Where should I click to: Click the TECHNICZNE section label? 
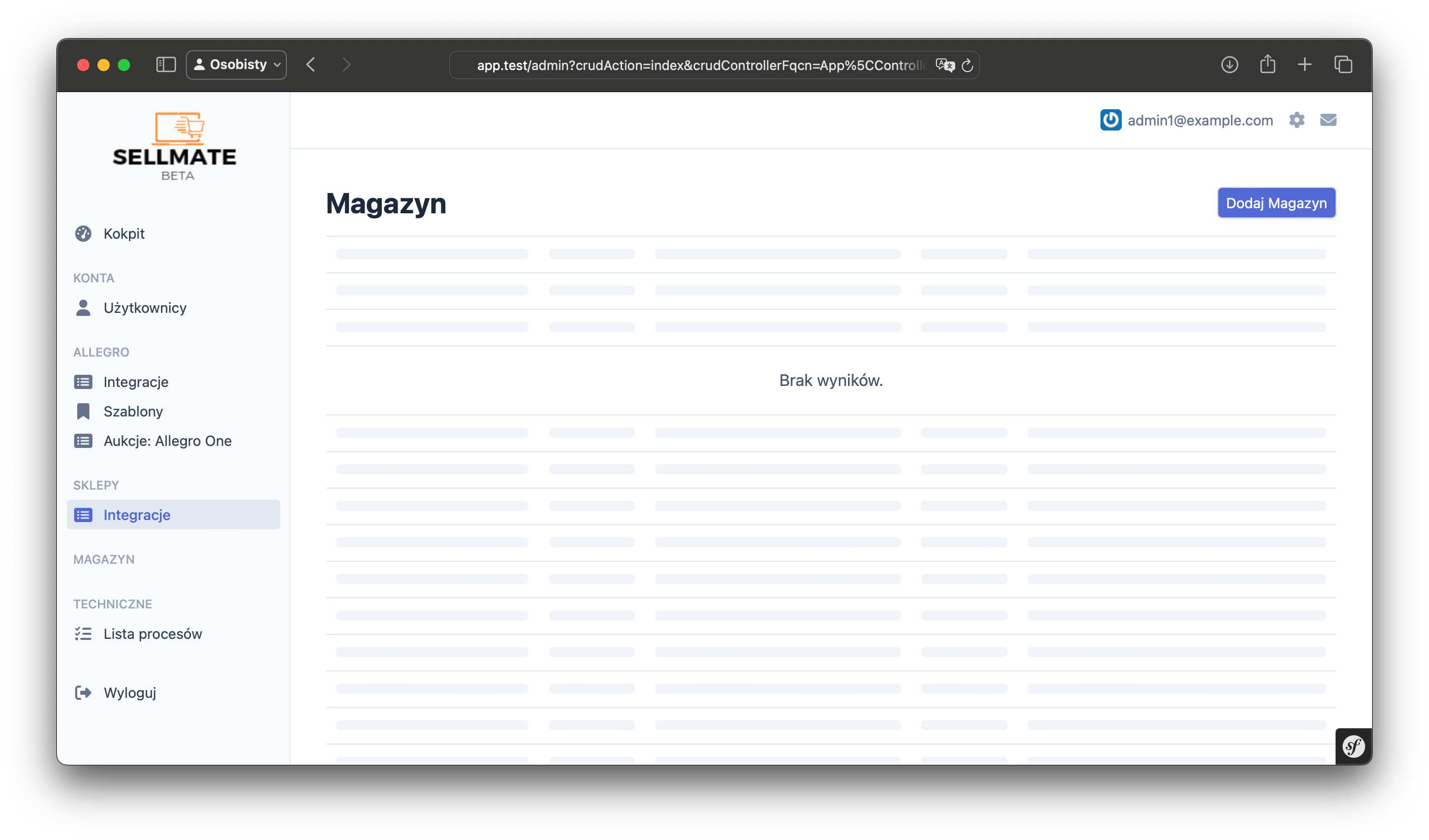113,605
